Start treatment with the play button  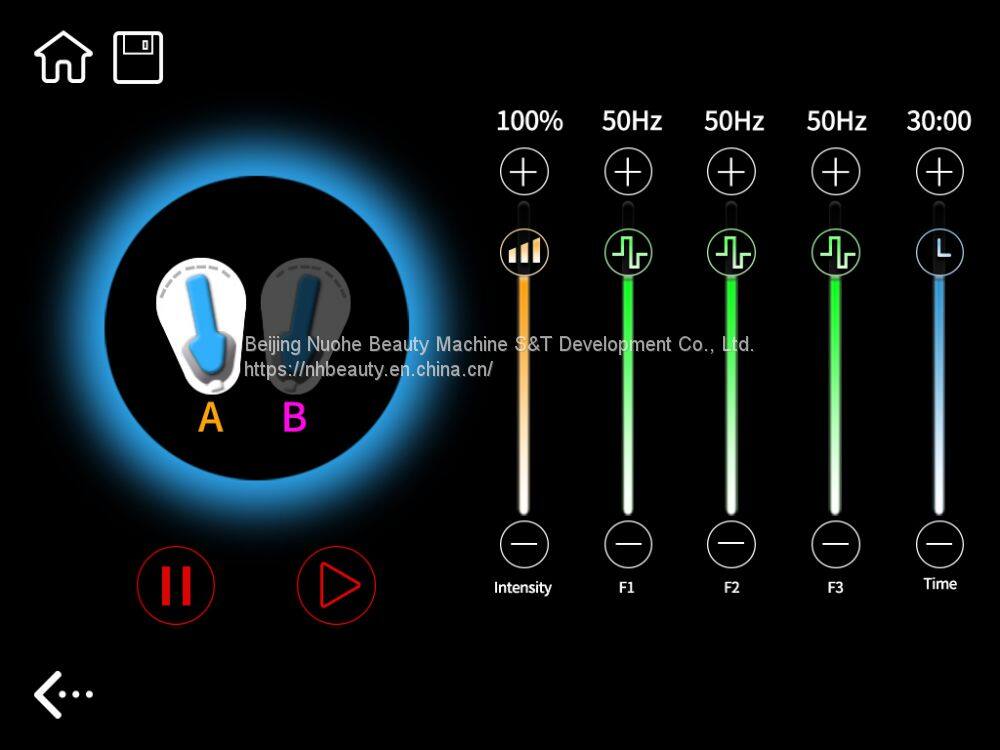tap(336, 585)
